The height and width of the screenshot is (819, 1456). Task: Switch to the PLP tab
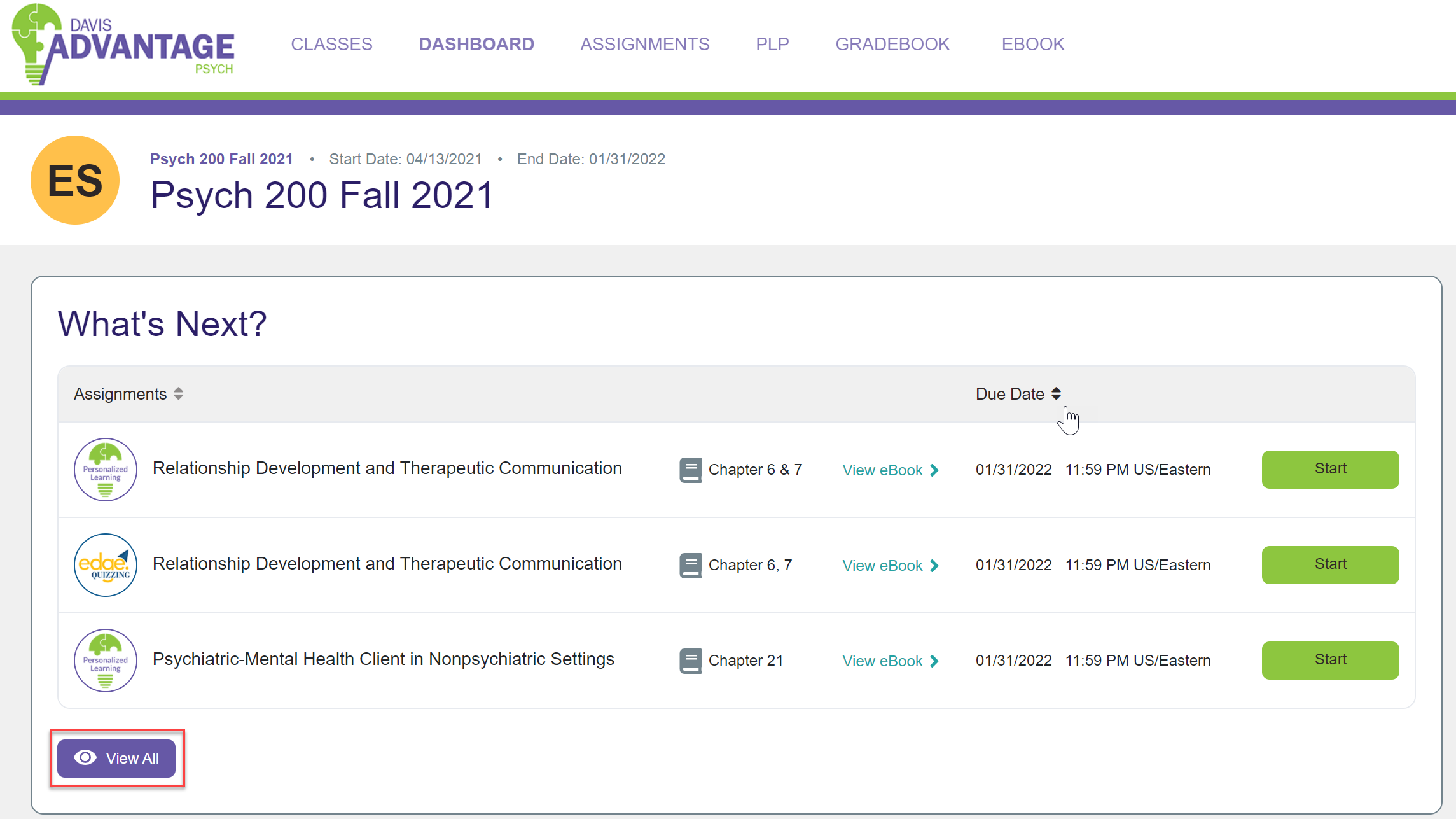click(772, 44)
